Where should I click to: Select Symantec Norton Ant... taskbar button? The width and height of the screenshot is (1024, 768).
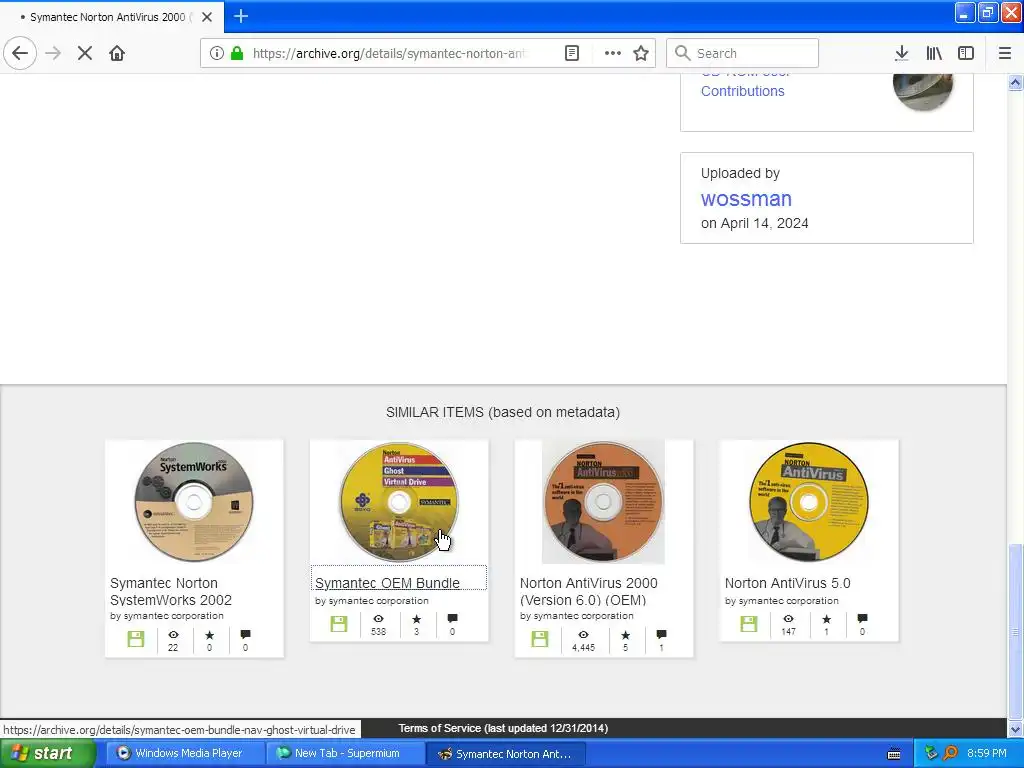(505, 753)
